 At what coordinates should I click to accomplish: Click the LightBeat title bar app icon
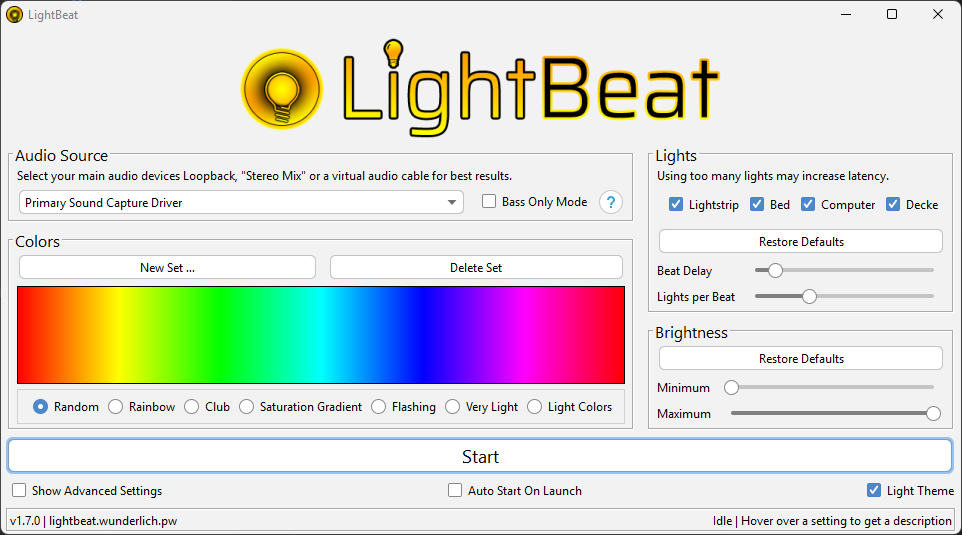[x=14, y=15]
